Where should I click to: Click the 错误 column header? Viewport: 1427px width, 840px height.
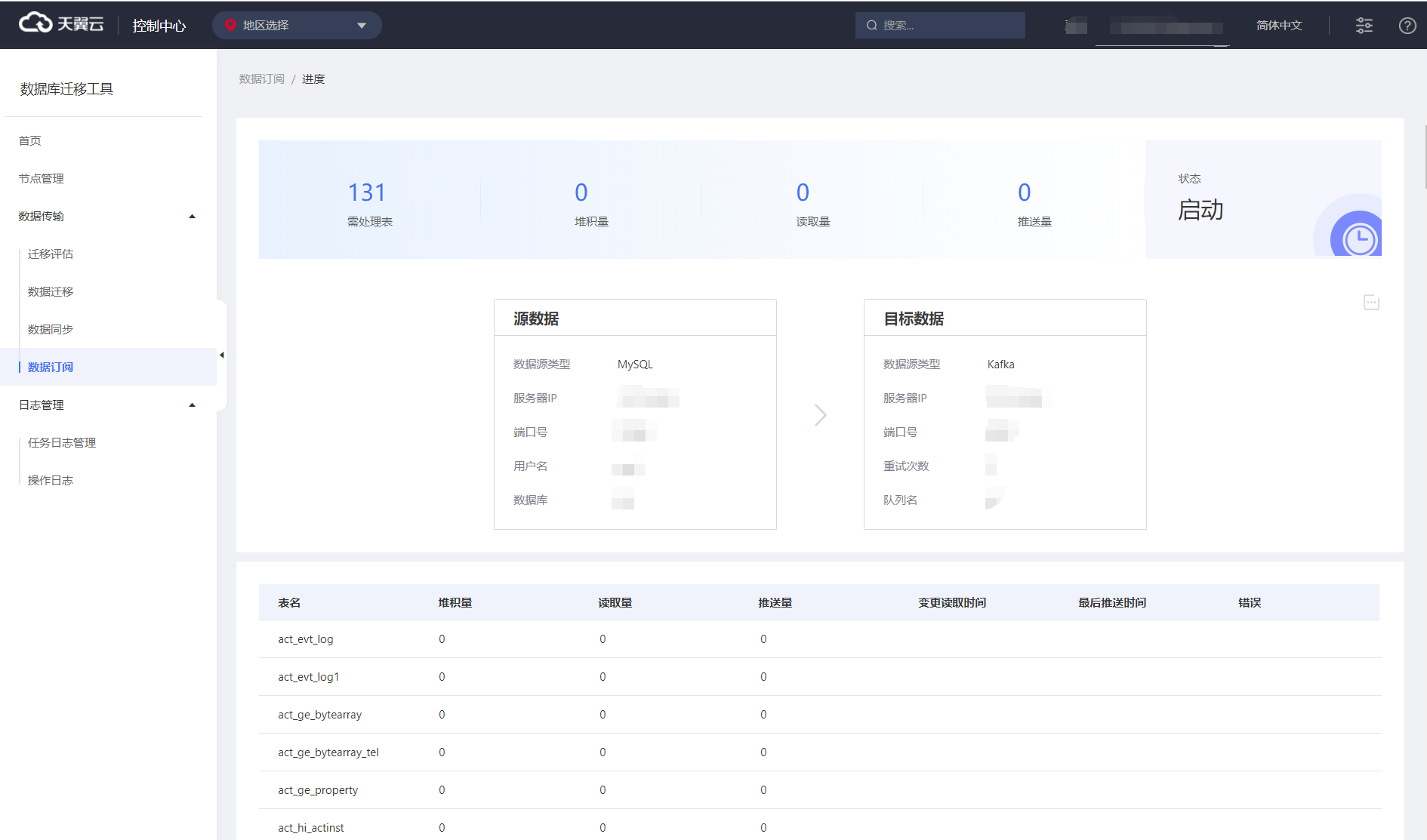click(1250, 602)
